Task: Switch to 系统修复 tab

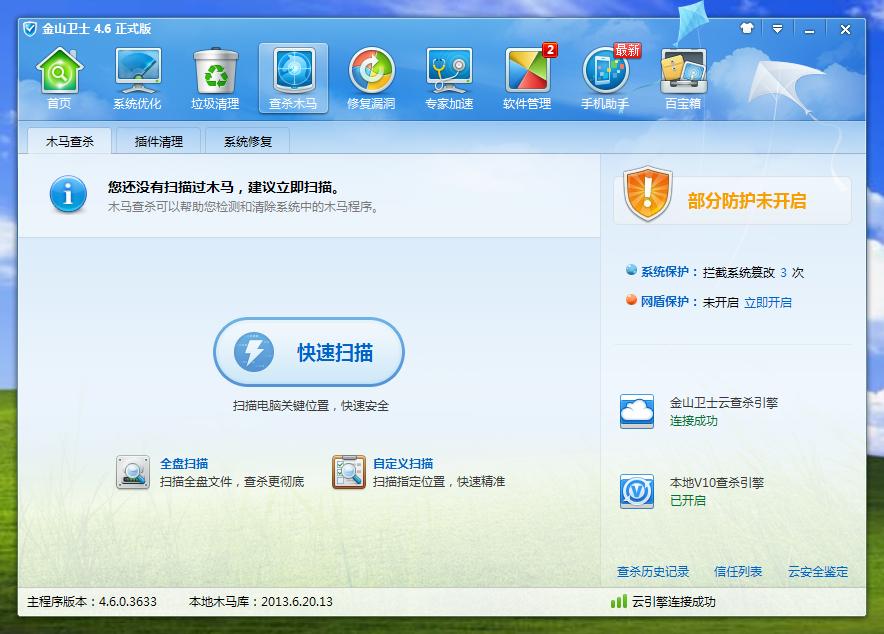Action: tap(247, 141)
